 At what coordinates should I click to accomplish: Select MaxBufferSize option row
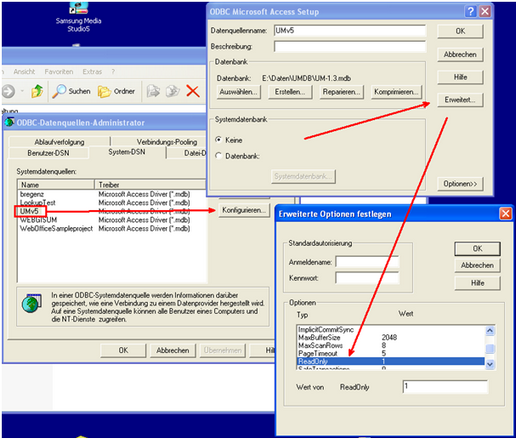(x=390, y=337)
